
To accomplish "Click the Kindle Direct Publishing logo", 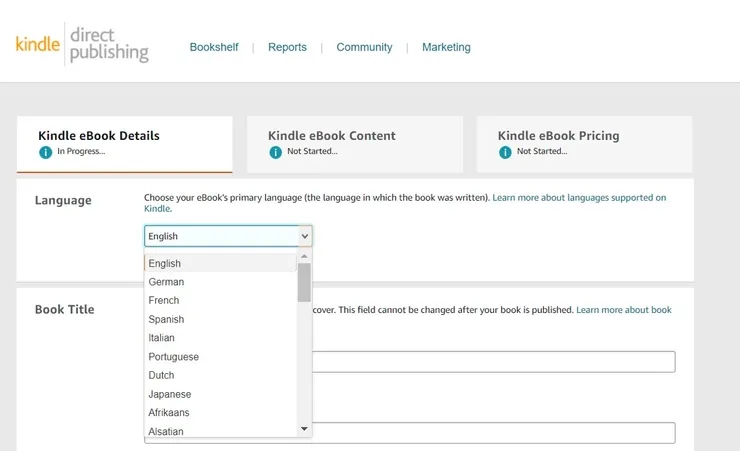I will click(82, 43).
